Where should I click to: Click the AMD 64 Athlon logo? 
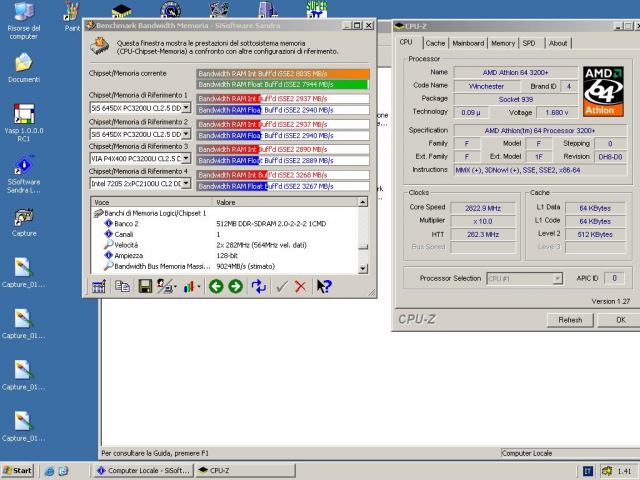[x=603, y=91]
